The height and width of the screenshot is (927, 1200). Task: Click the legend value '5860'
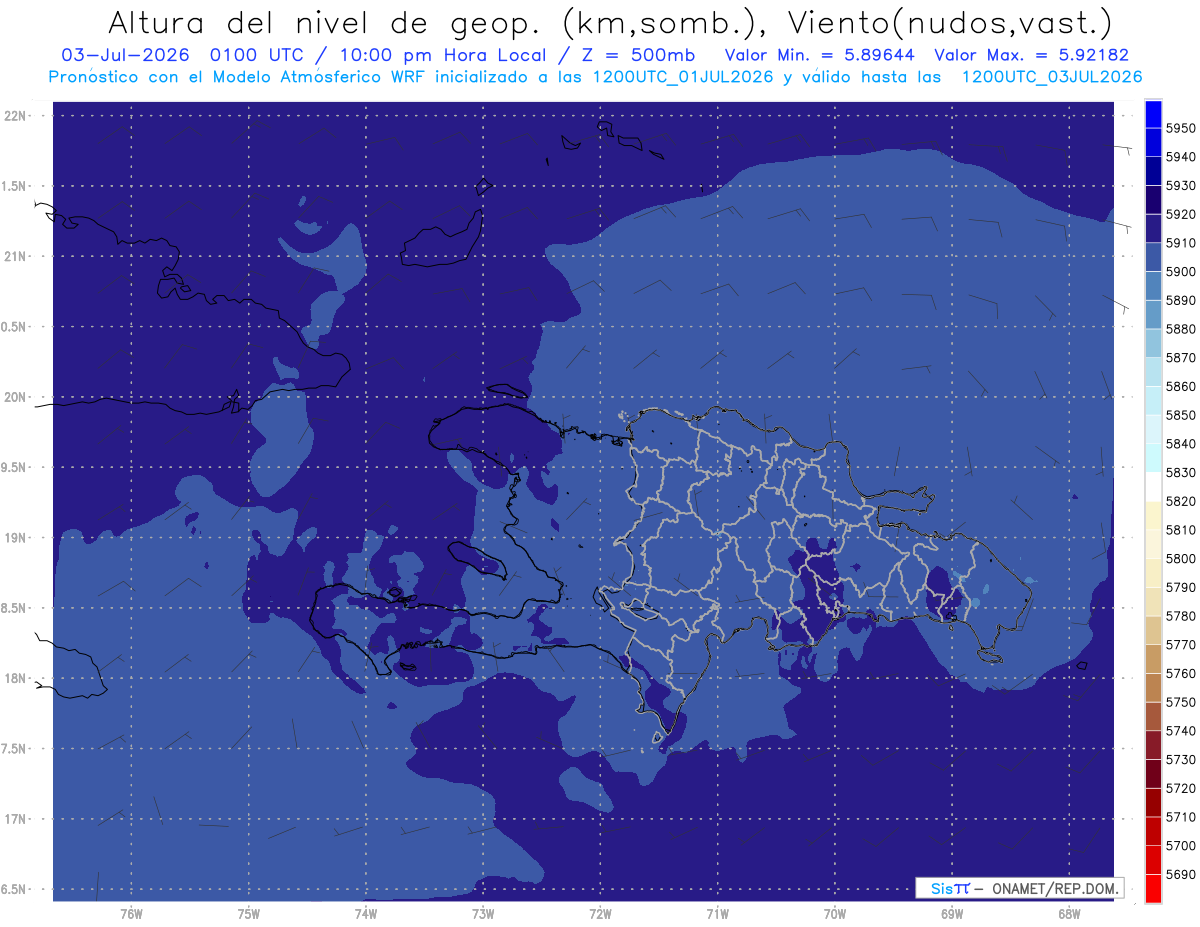click(1179, 386)
